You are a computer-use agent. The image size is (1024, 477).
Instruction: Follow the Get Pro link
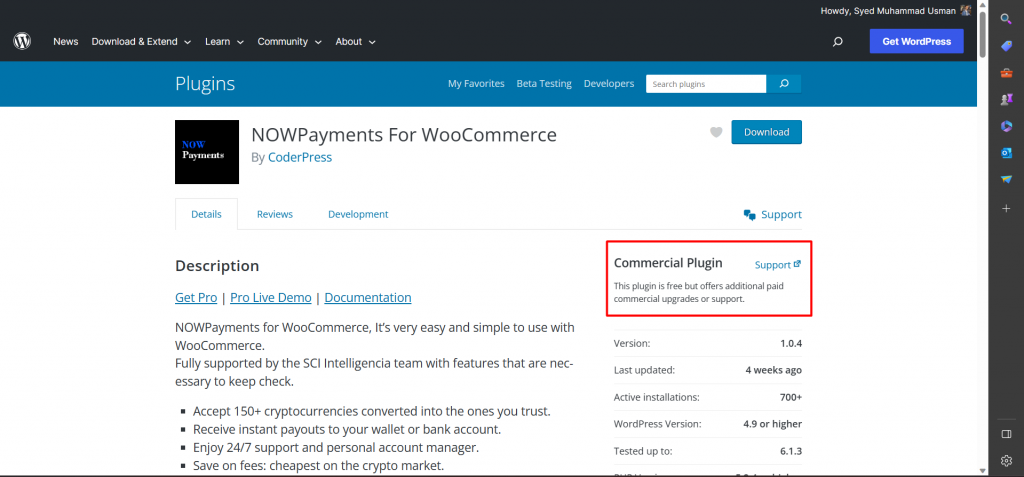point(196,297)
